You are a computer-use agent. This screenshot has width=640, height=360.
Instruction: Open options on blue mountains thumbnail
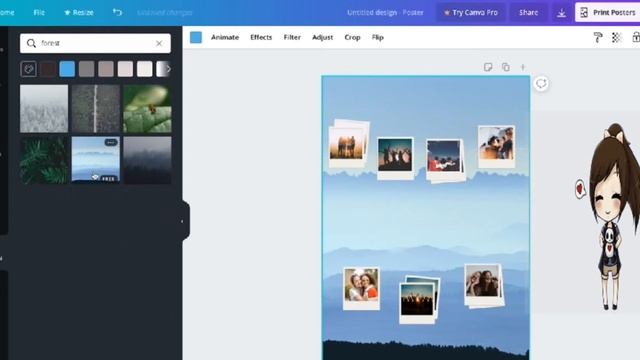111,142
